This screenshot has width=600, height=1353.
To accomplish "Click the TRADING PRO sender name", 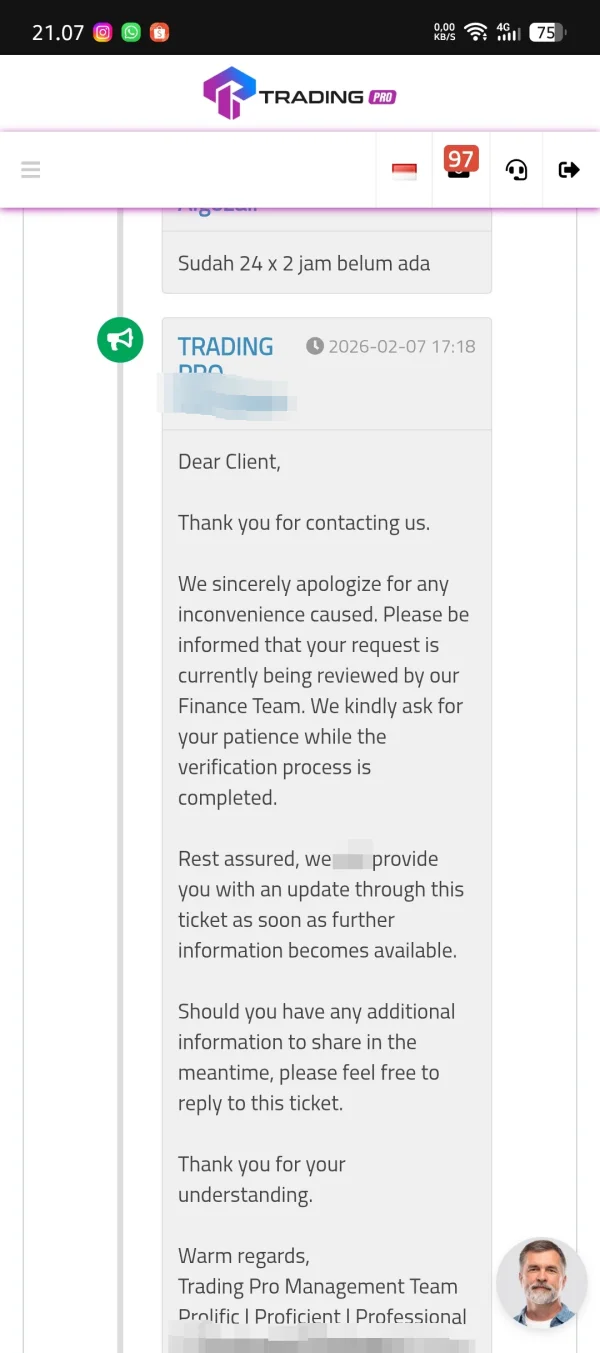I will click(x=225, y=347).
